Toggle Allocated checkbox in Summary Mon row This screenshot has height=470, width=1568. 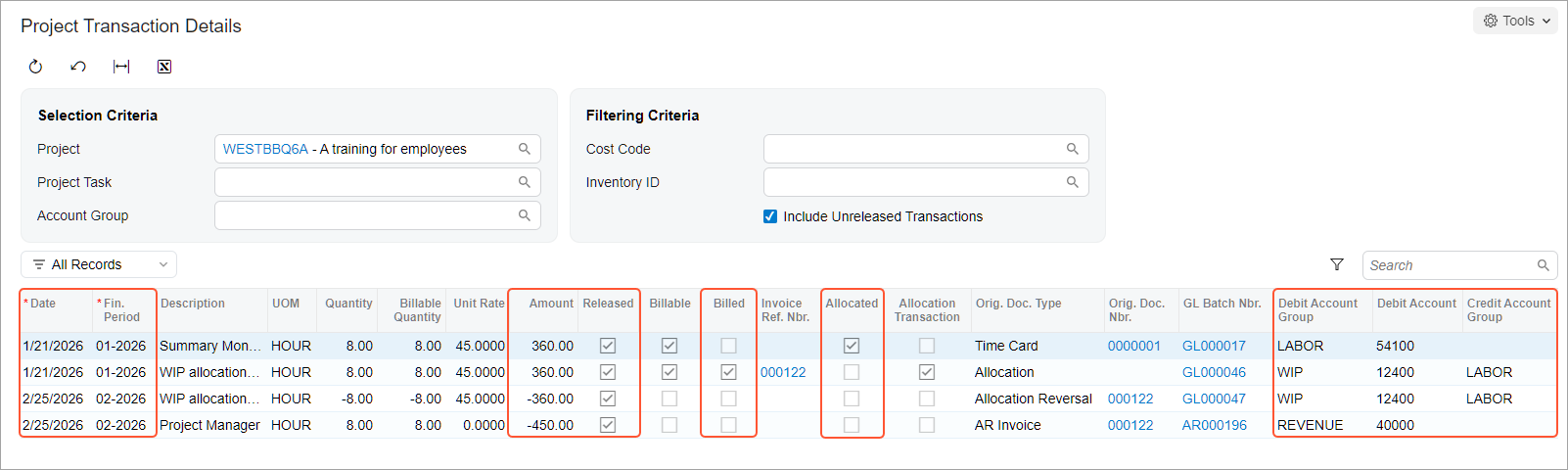click(x=852, y=346)
